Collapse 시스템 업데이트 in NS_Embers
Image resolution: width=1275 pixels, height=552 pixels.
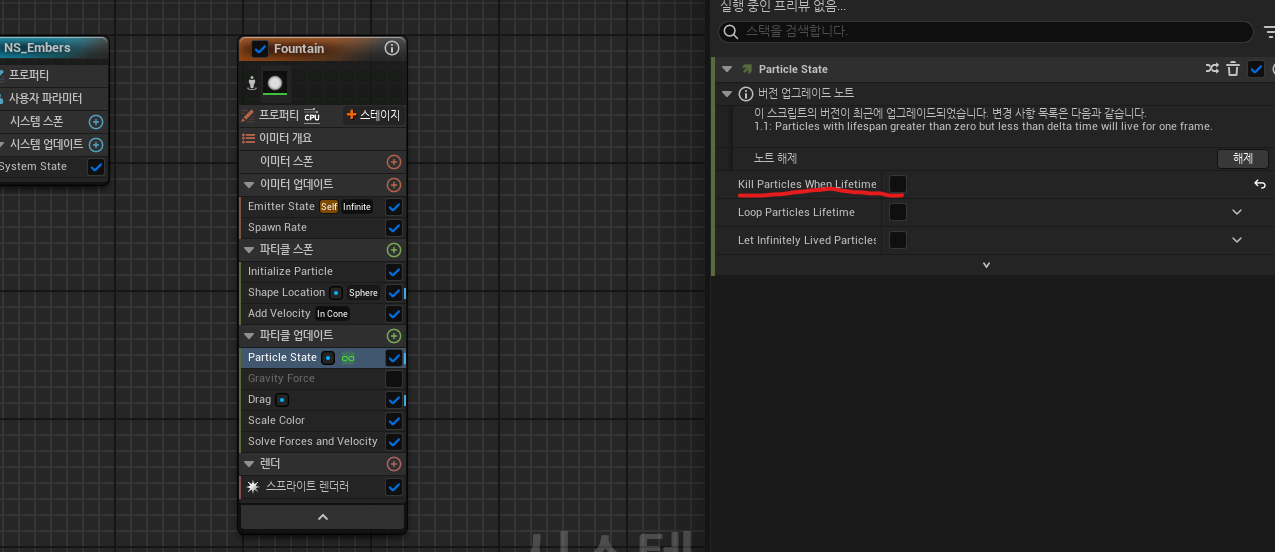0,145
